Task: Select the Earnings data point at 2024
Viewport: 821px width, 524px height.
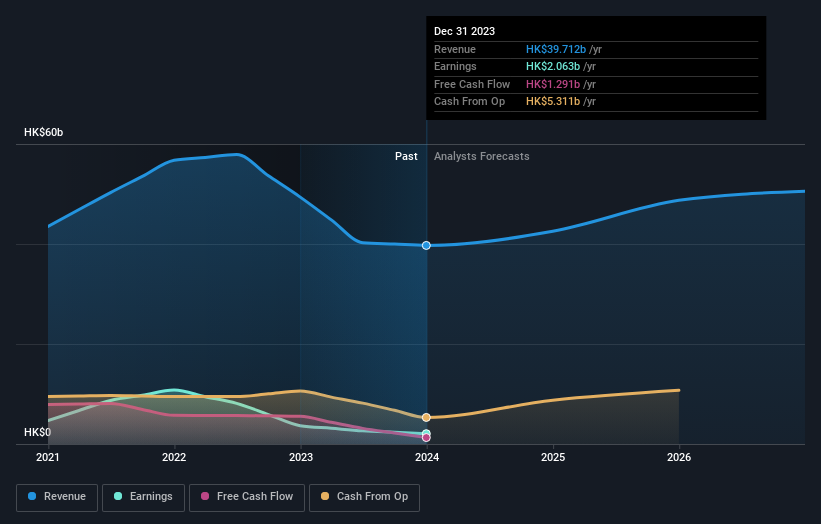Action: click(426, 433)
